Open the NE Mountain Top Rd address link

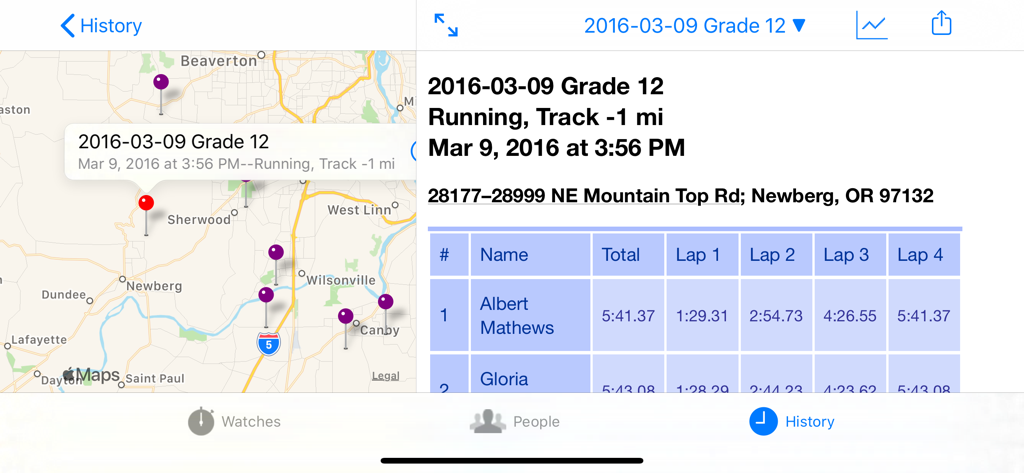(x=680, y=196)
